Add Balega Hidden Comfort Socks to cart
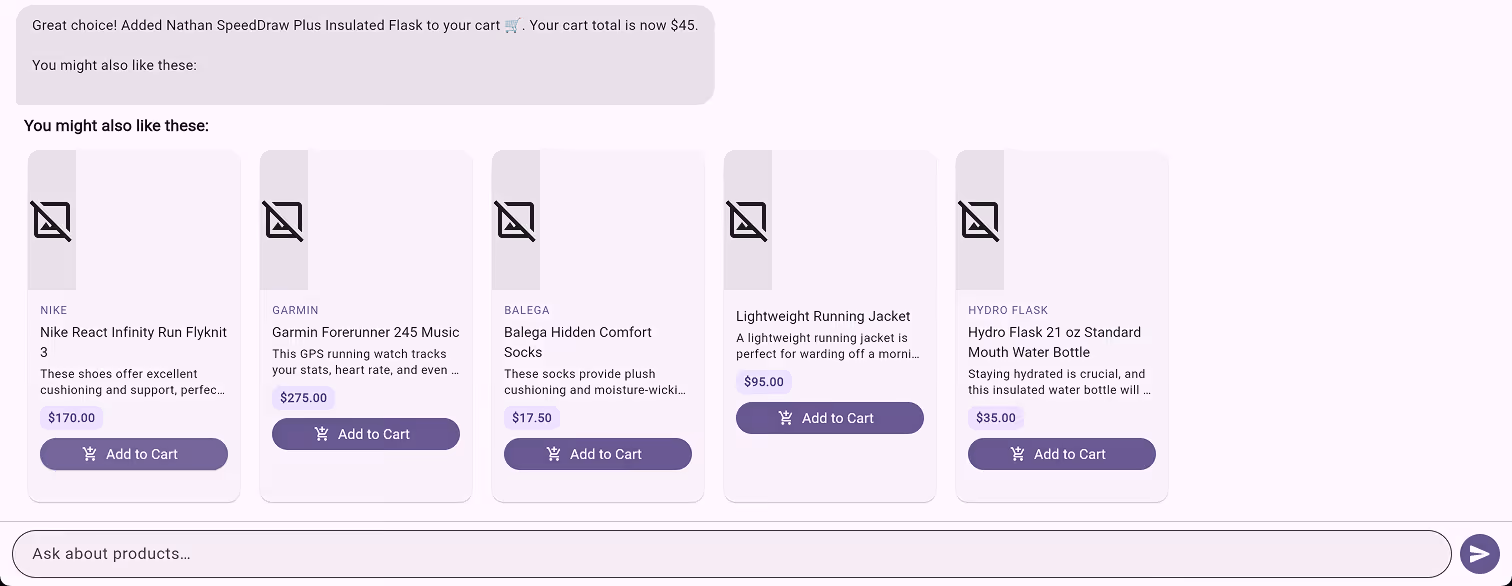This screenshot has width=1512, height=586. coord(598,454)
